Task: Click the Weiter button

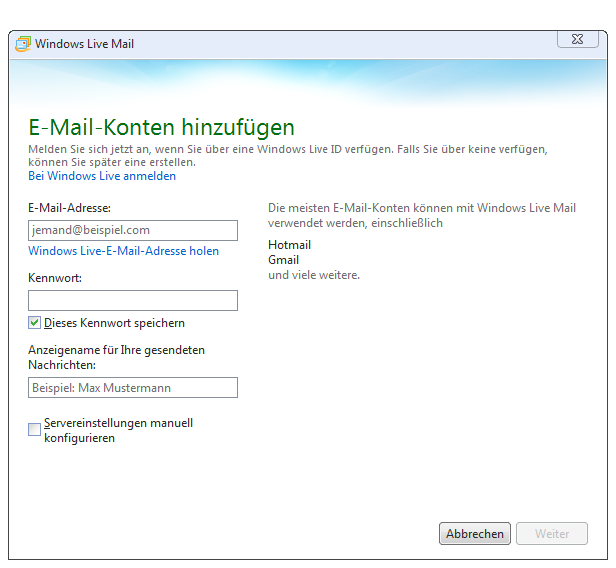Action: [x=552, y=533]
